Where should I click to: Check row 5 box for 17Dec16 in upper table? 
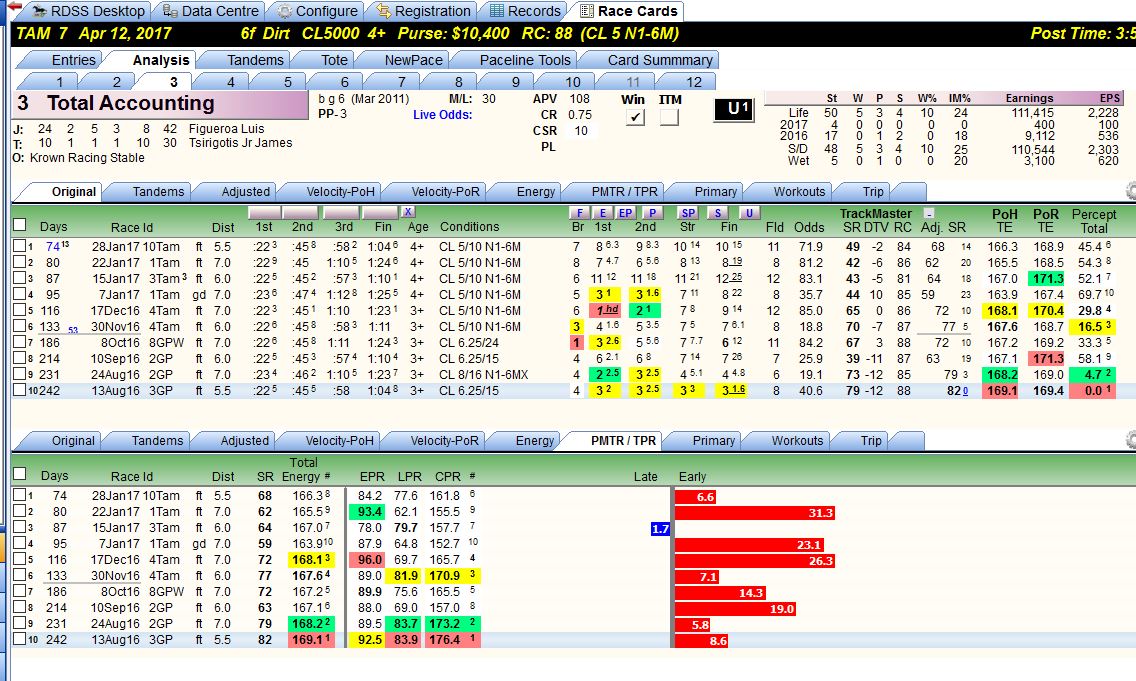pyautogui.click(x=20, y=310)
